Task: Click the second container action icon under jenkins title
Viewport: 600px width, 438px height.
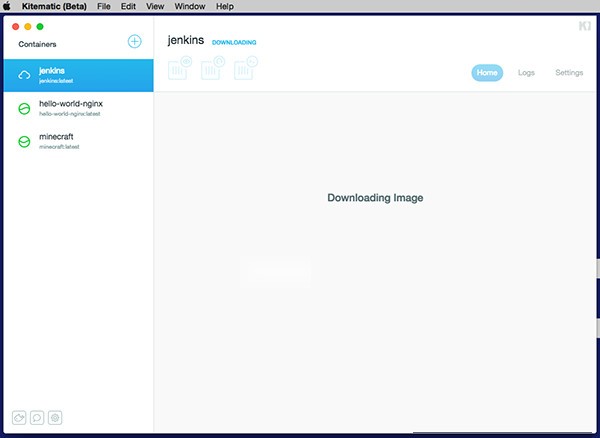Action: coord(212,68)
